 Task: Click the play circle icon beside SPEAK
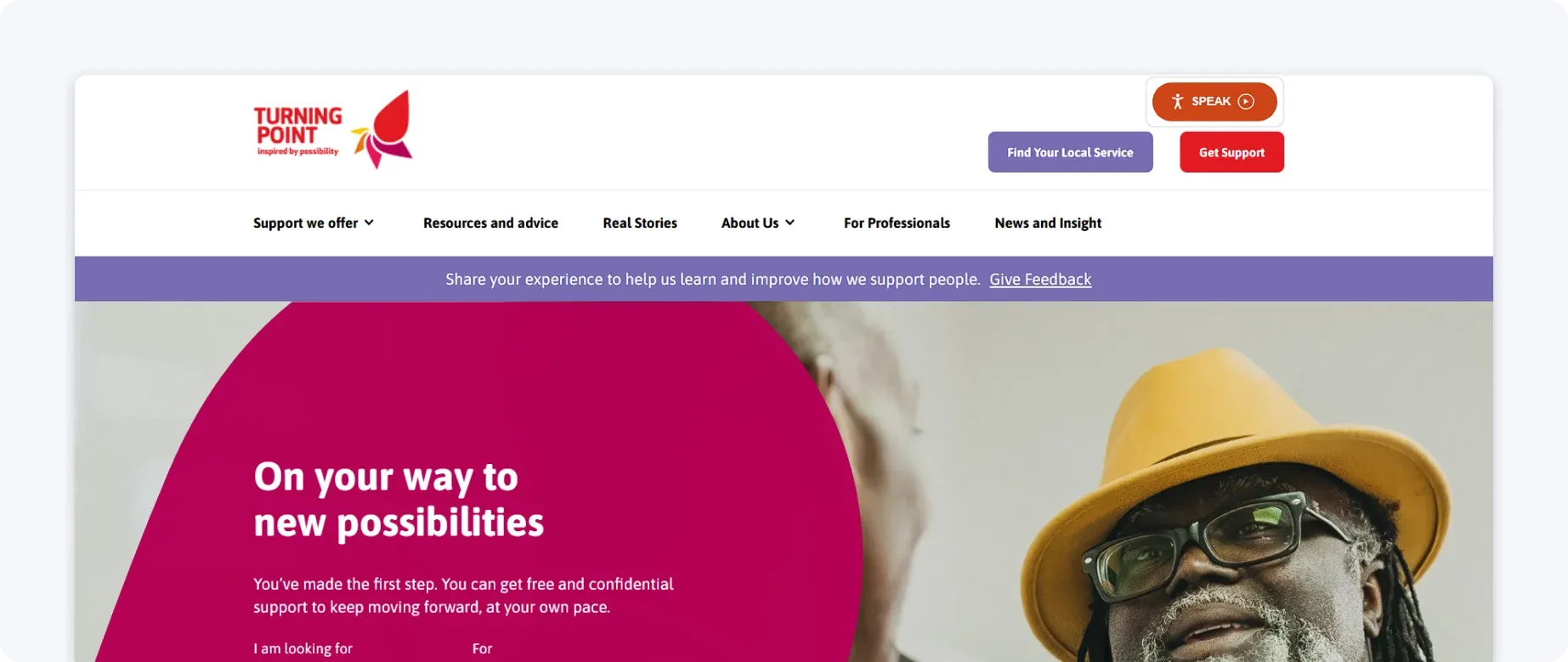click(1246, 102)
